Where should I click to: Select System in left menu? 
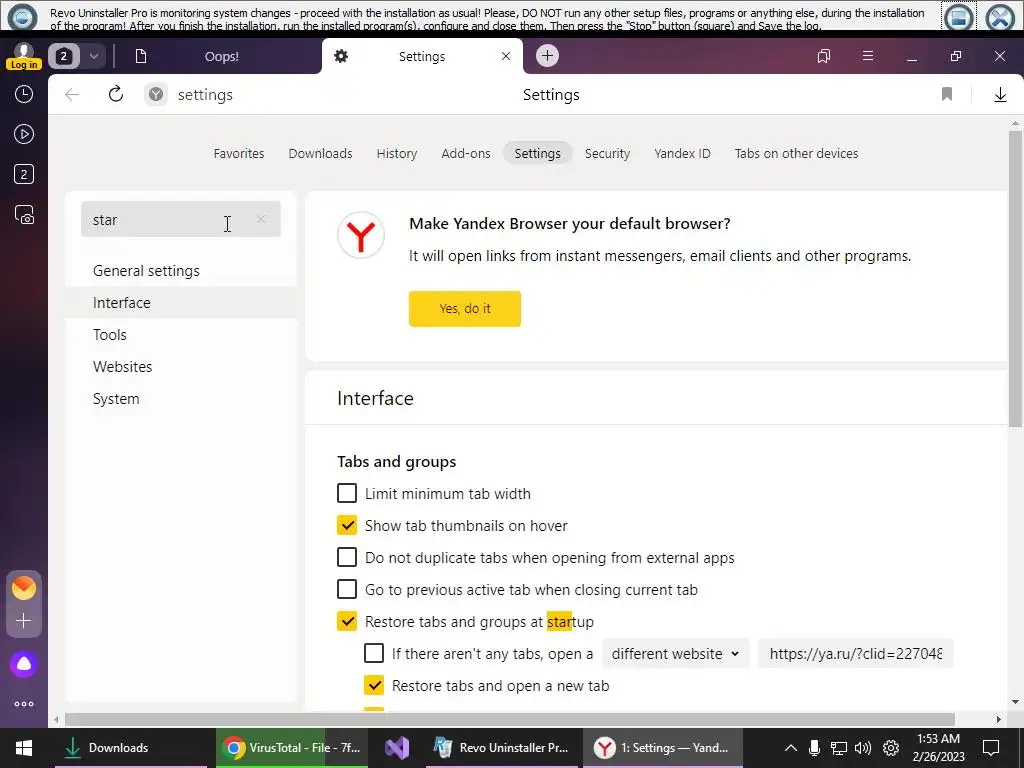(181, 399)
